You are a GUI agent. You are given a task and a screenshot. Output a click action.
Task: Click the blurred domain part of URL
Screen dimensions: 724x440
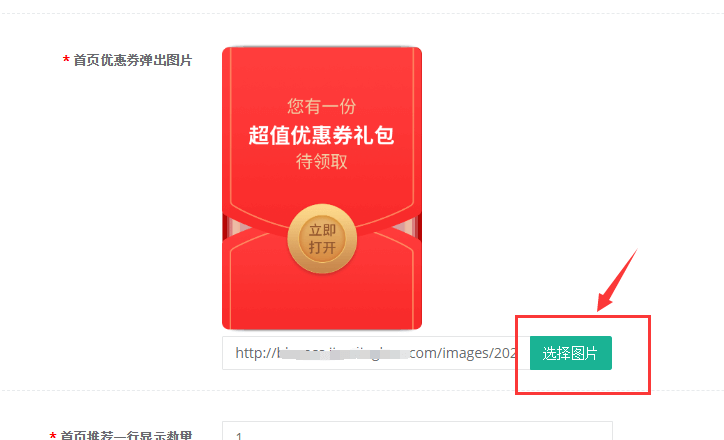point(343,354)
